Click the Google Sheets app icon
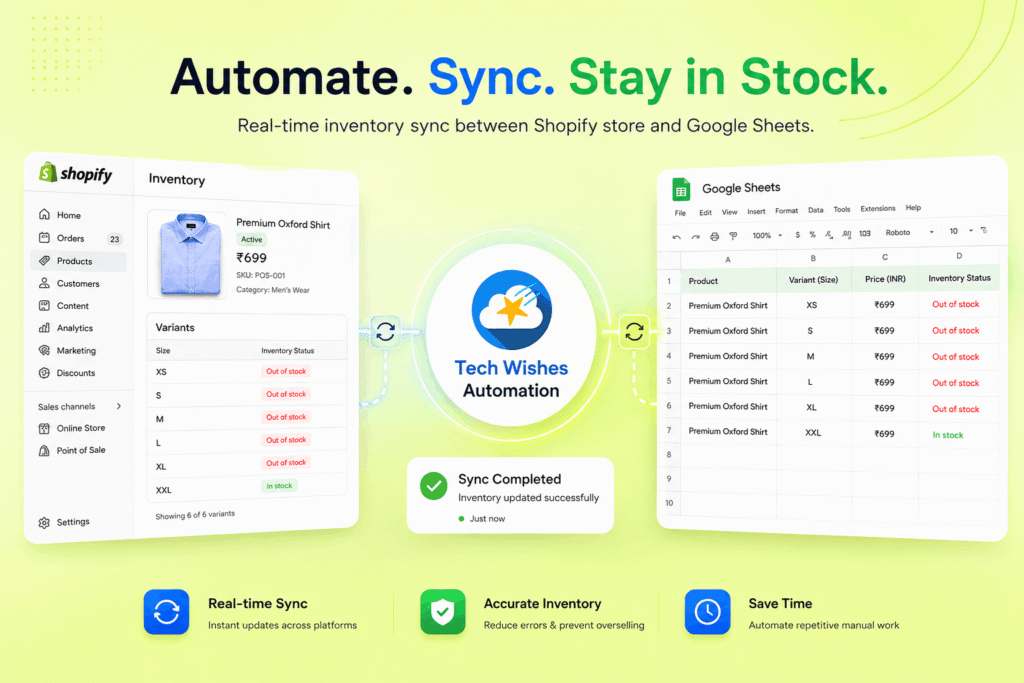 [681, 190]
